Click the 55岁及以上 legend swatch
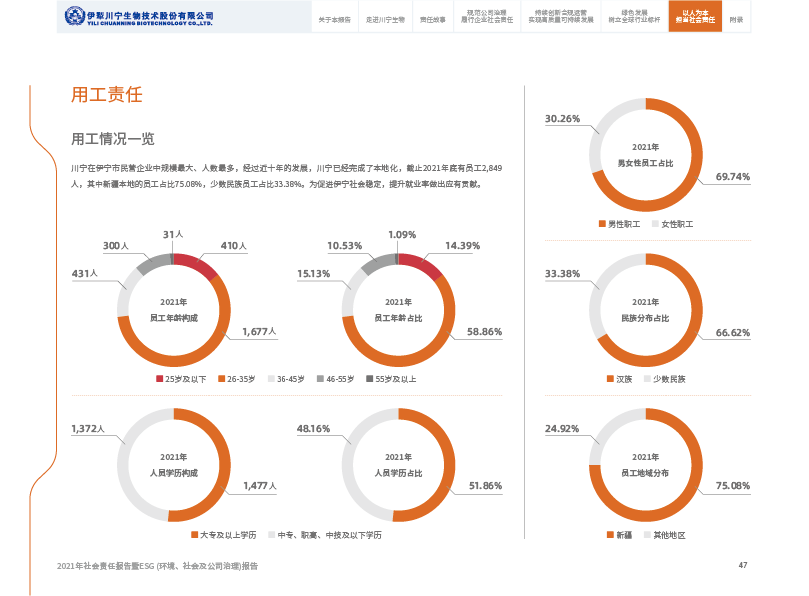Image resolution: width=809 pixels, height=596 pixels. click(369, 379)
